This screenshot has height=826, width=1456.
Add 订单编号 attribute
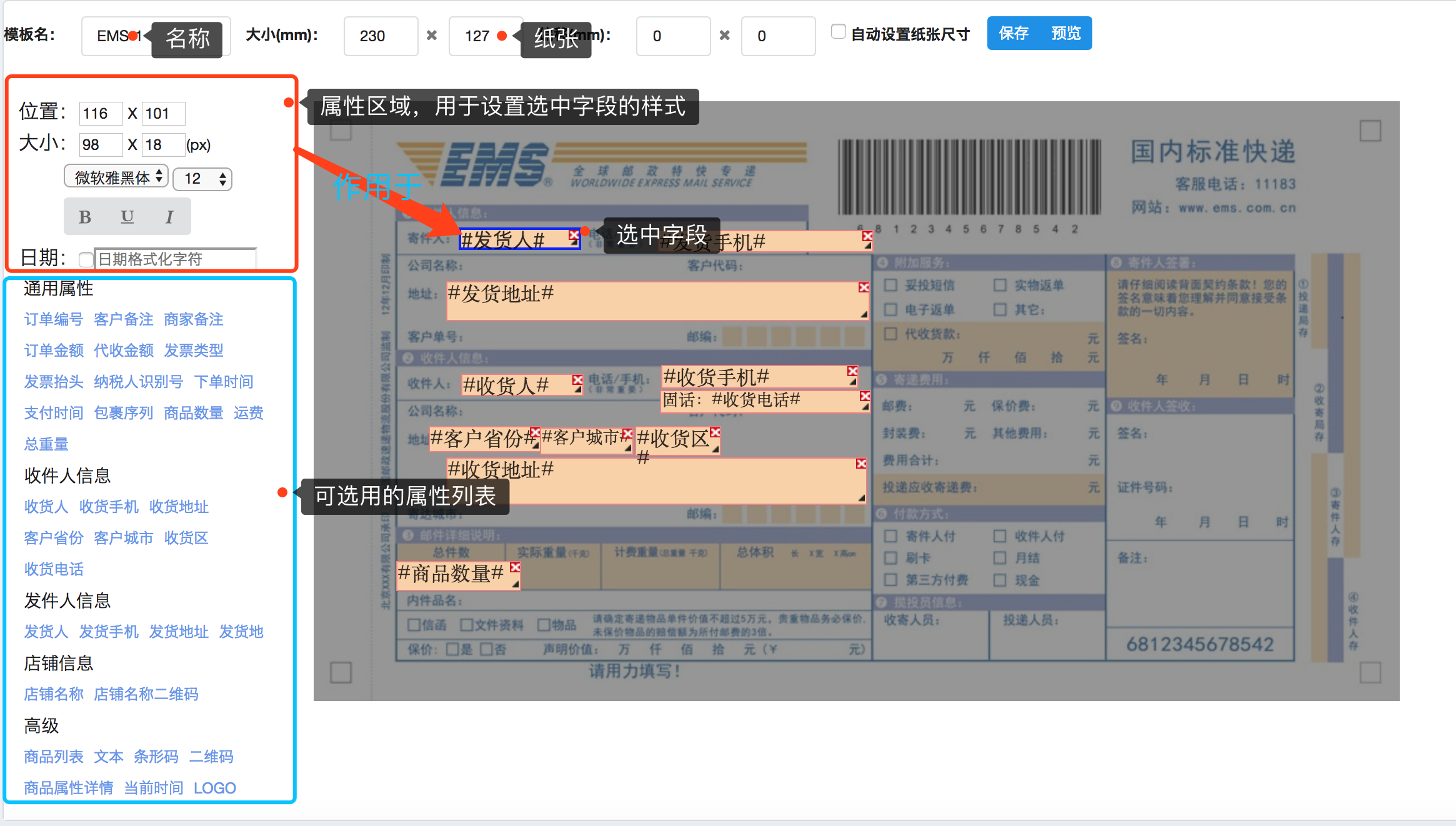[54, 319]
